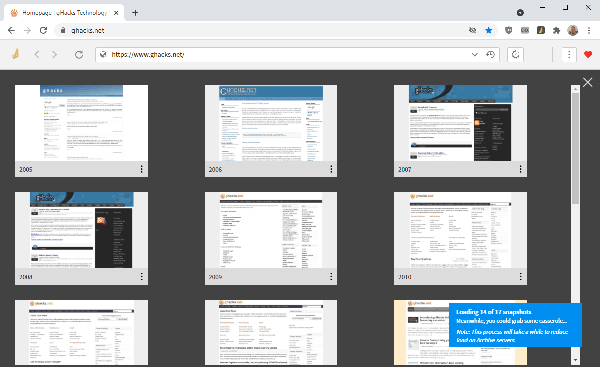
Task: Open the orange square extension icon
Action: coord(540,30)
